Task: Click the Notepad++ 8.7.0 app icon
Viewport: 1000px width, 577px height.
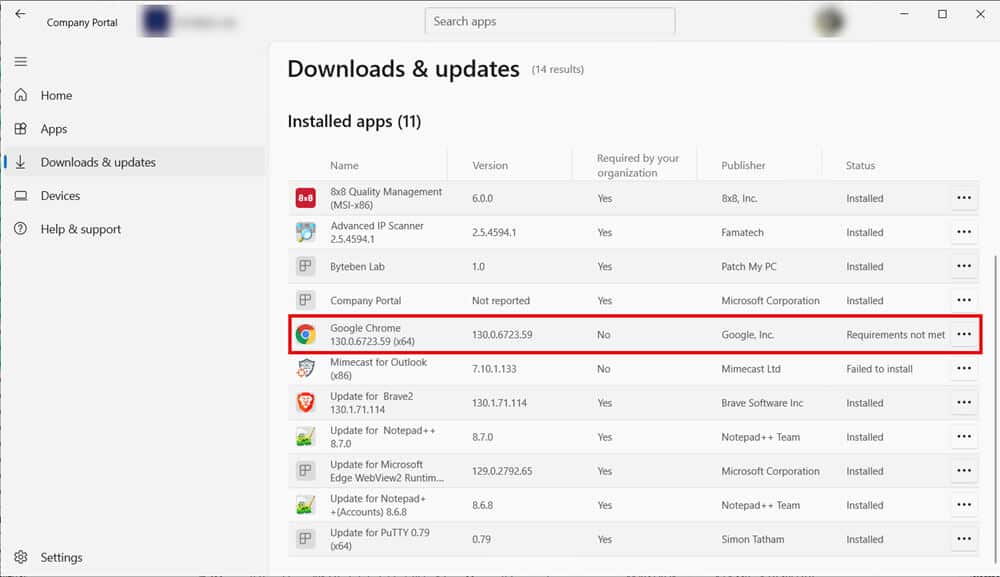Action: tap(305, 436)
